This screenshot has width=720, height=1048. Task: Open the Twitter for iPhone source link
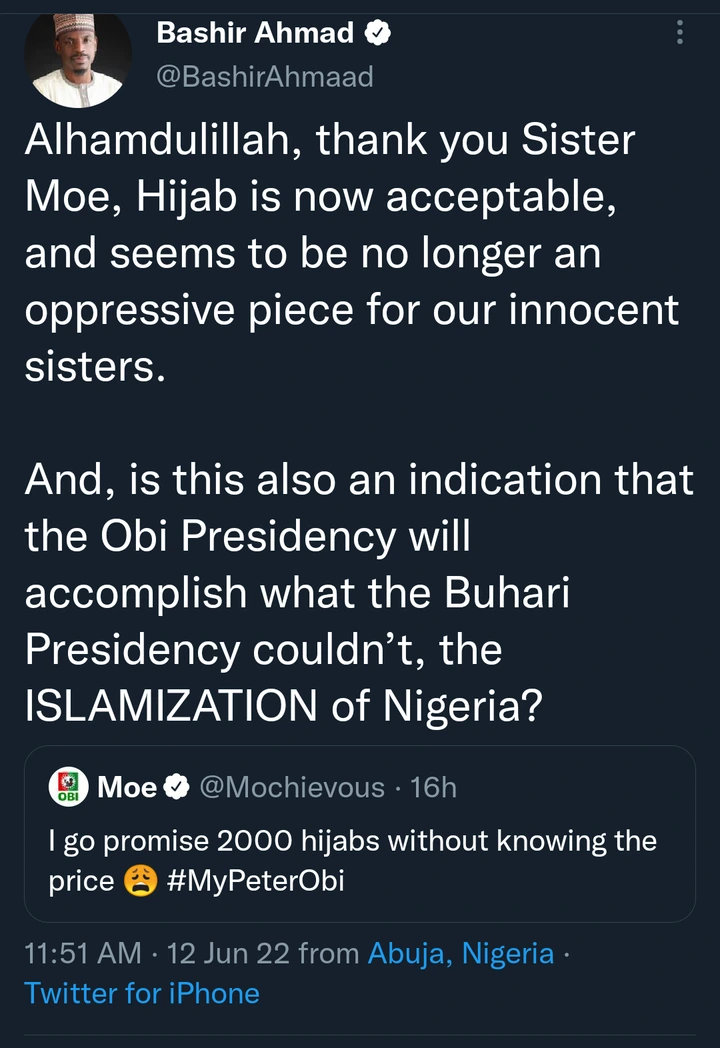(x=142, y=993)
